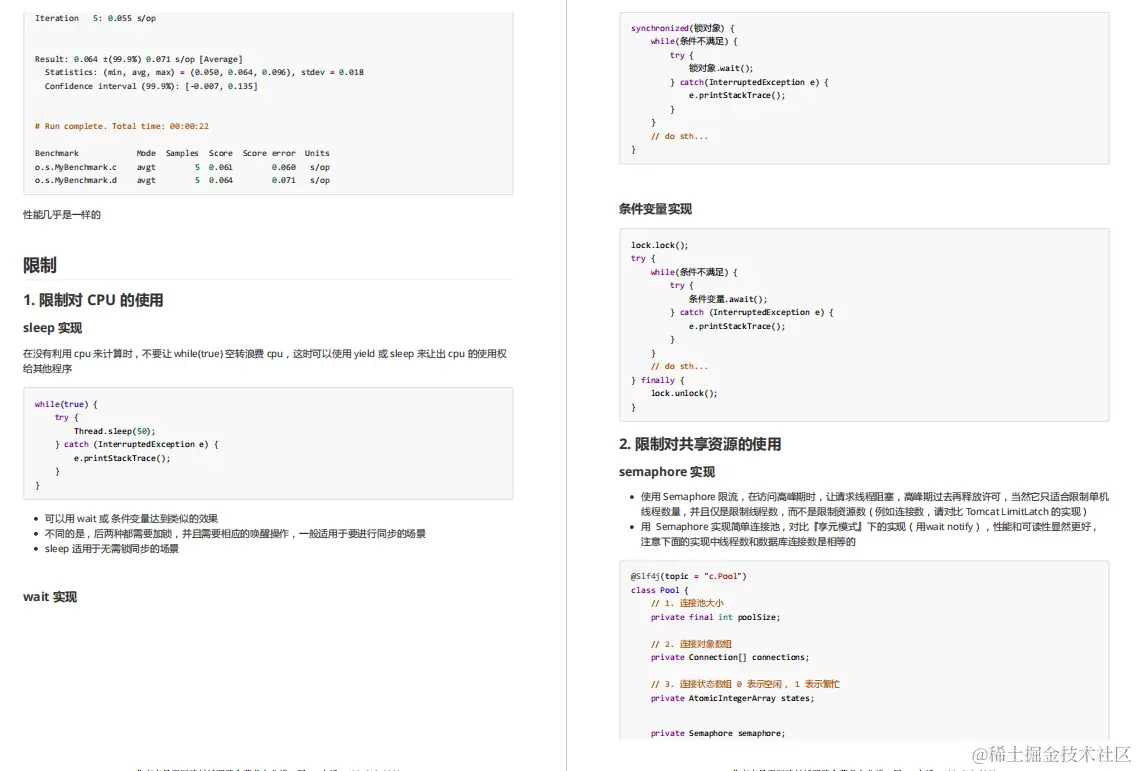The image size is (1138, 771).
Task: Click the paragraph starting '在没有利用 cpu 来计算时'
Action: [265, 362]
